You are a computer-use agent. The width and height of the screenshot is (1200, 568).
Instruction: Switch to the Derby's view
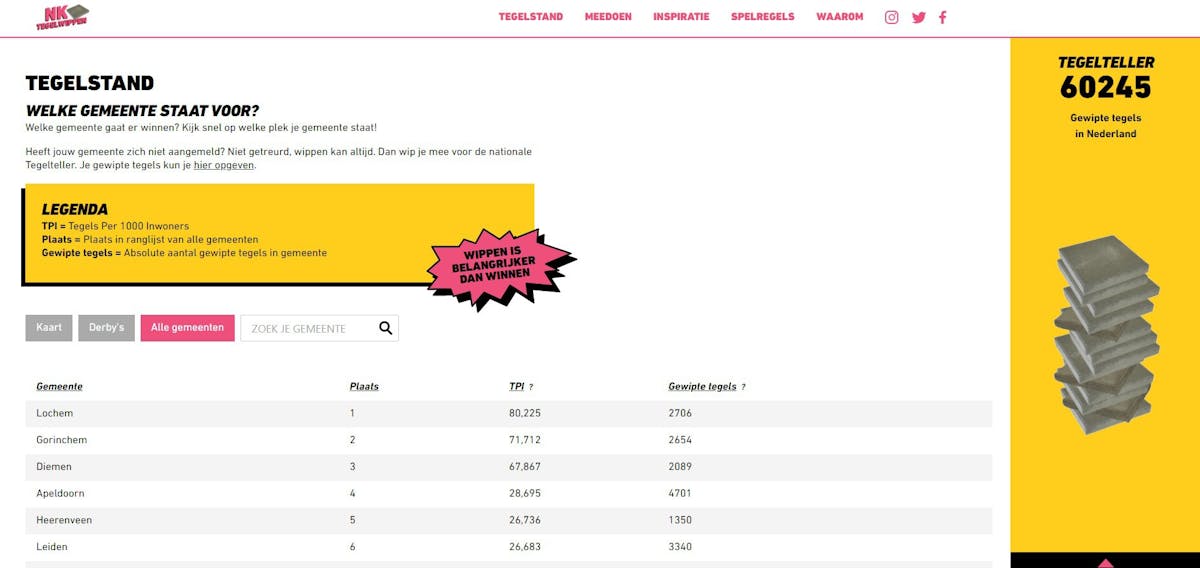pyautogui.click(x=106, y=328)
